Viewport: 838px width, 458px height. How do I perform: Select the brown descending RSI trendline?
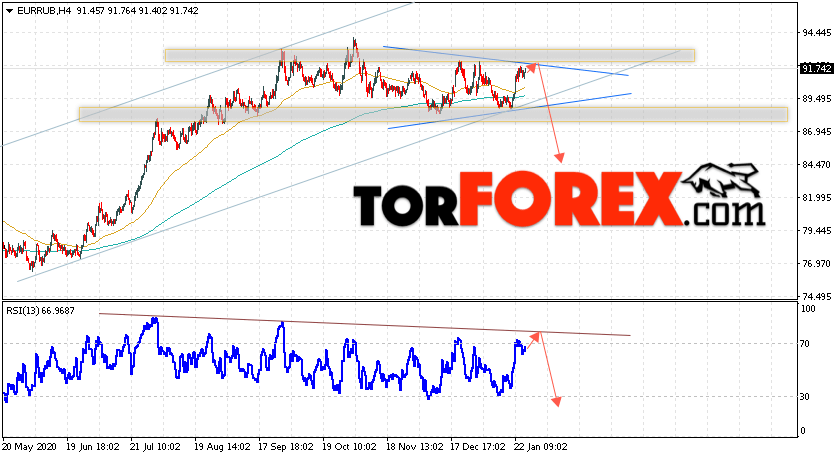tap(365, 324)
